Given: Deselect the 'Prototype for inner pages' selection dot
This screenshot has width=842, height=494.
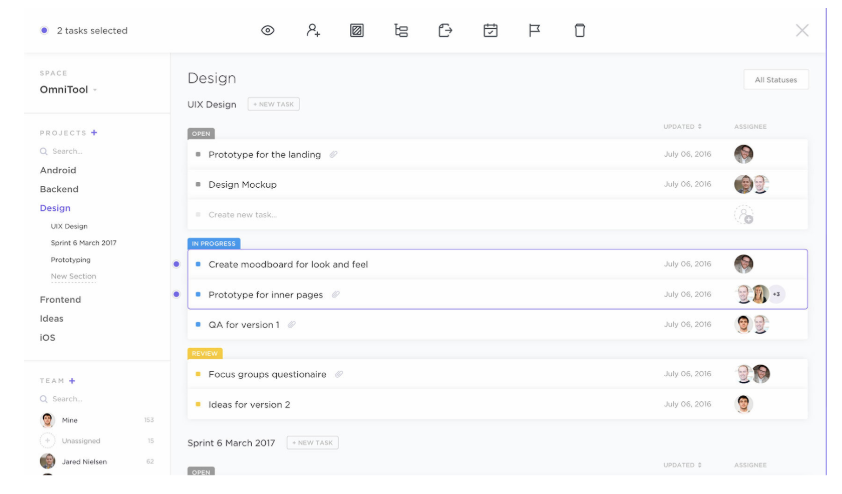Looking at the screenshot, I should tap(176, 294).
